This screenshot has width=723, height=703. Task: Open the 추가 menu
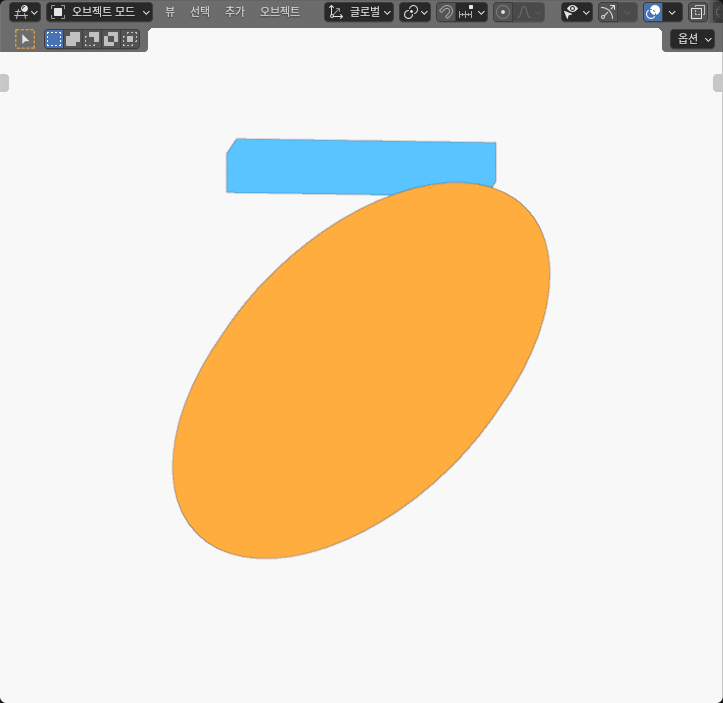235,12
